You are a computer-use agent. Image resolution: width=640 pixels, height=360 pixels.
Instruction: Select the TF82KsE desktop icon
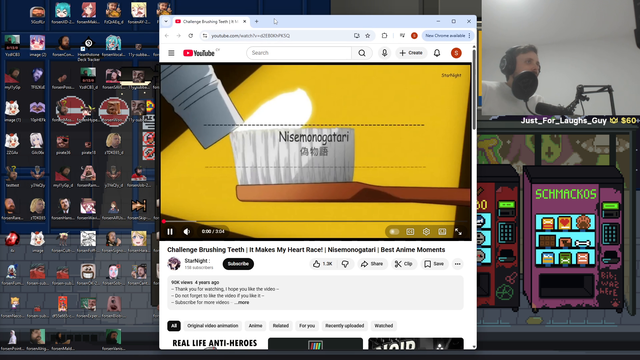pyautogui.click(x=38, y=79)
